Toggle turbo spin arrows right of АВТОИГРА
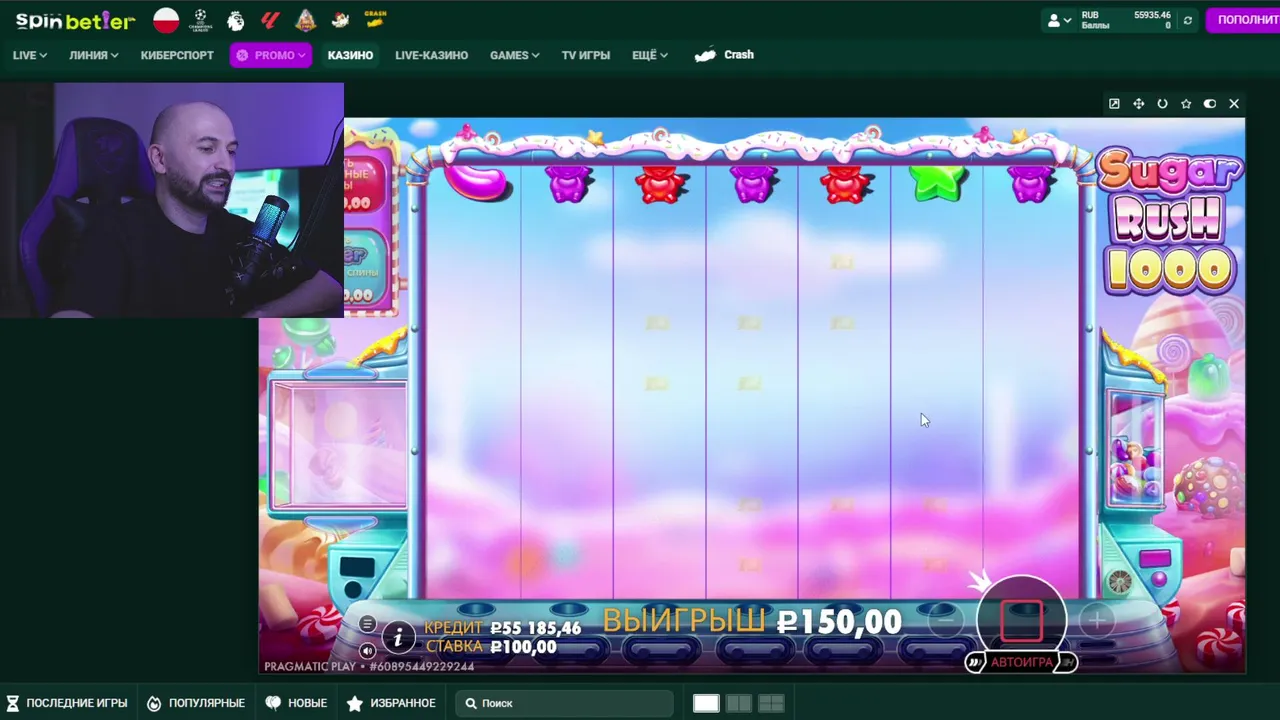 (1068, 662)
